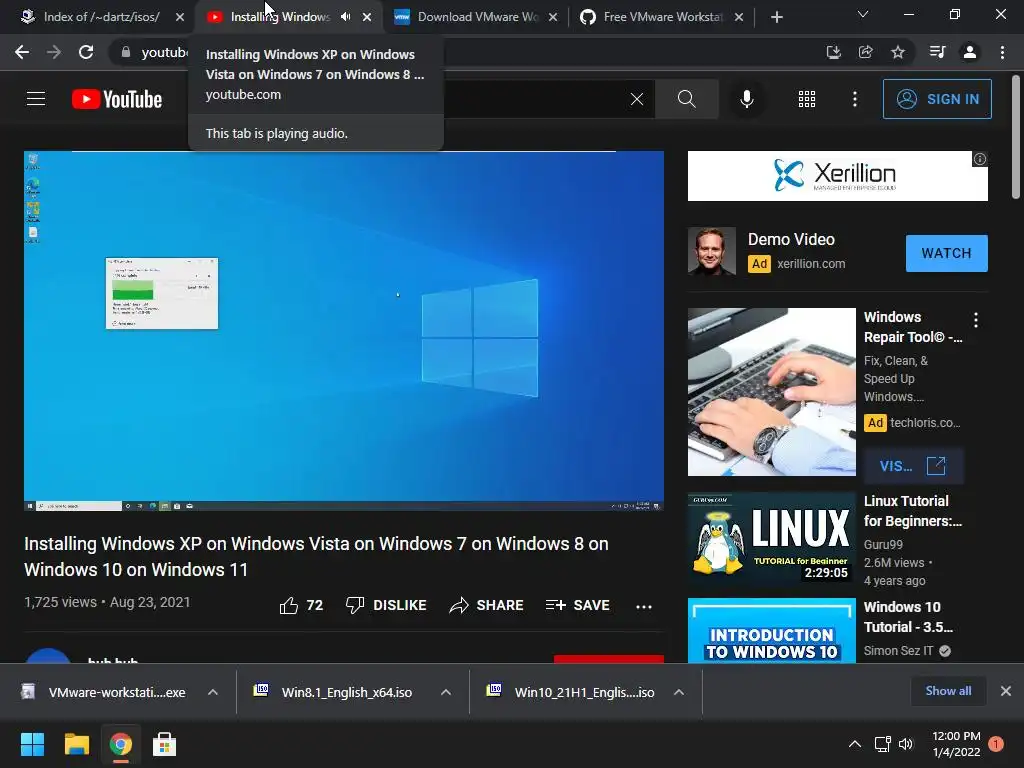This screenshot has height=768, width=1024.
Task: Expand options for Win10_21H1 iso download
Action: pyautogui.click(x=679, y=692)
